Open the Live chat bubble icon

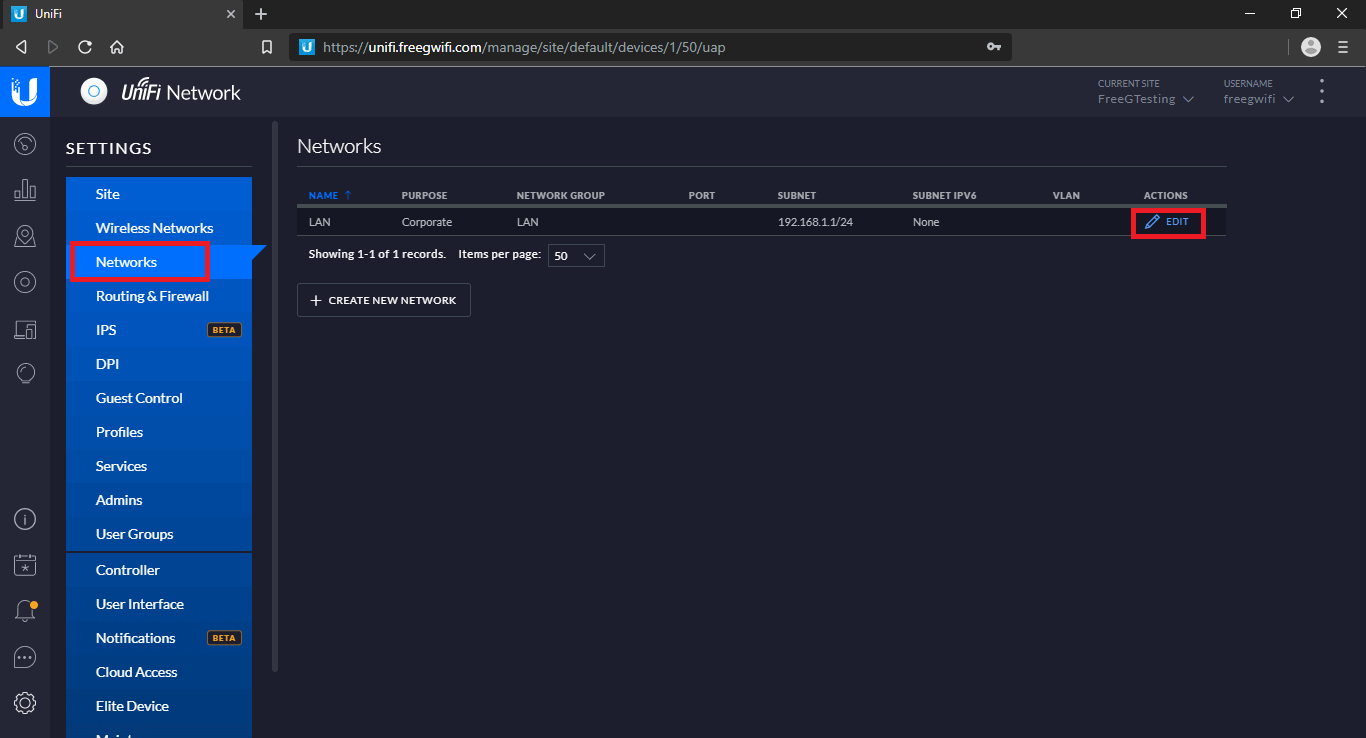25,657
